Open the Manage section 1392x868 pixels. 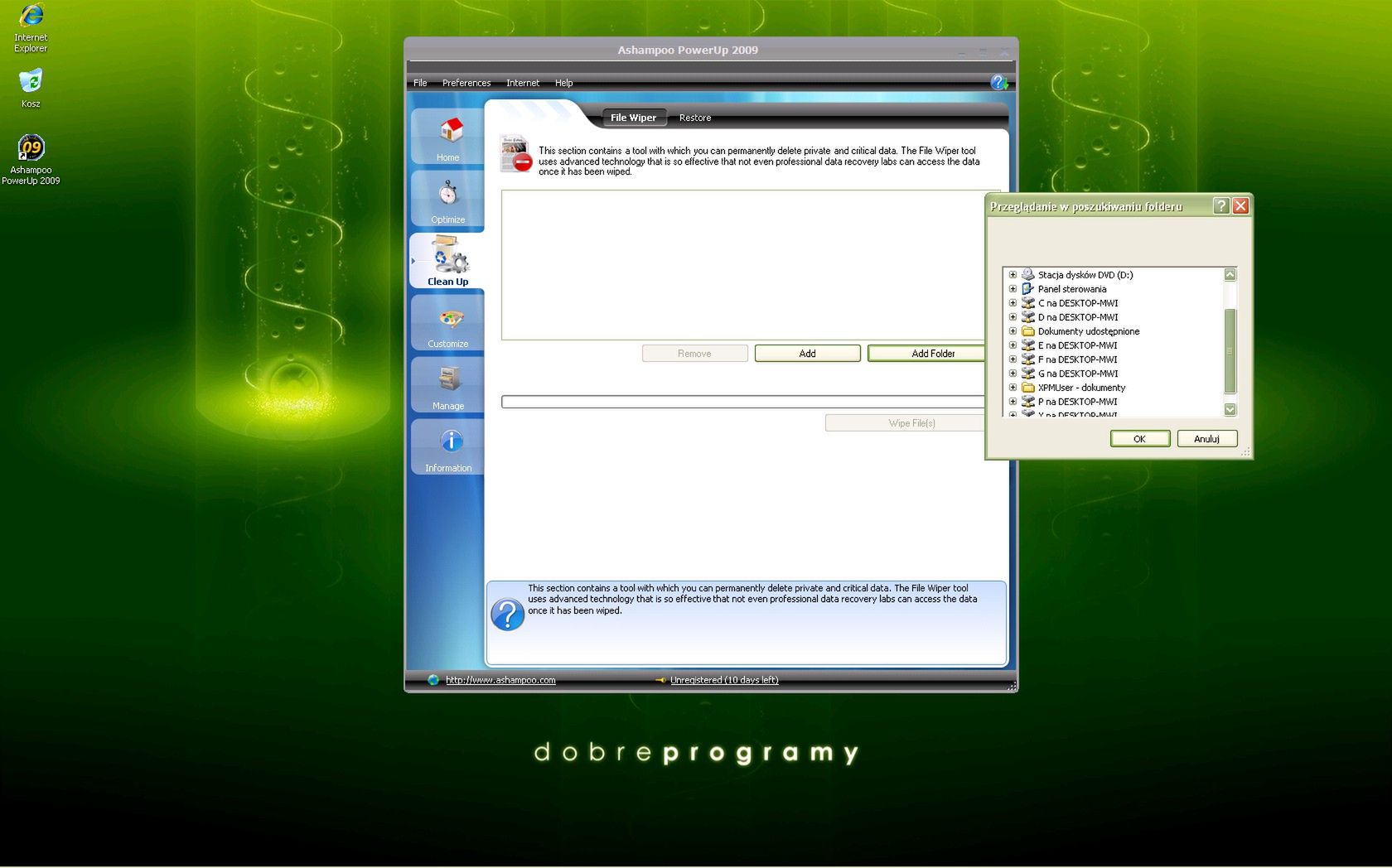[x=447, y=384]
